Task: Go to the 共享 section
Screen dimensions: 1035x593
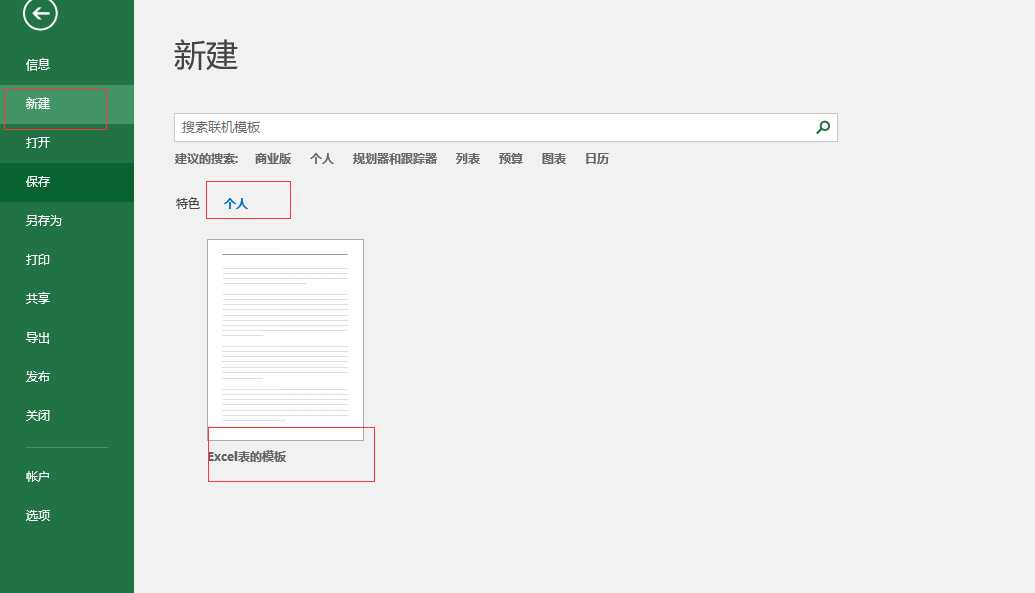Action: [67, 298]
